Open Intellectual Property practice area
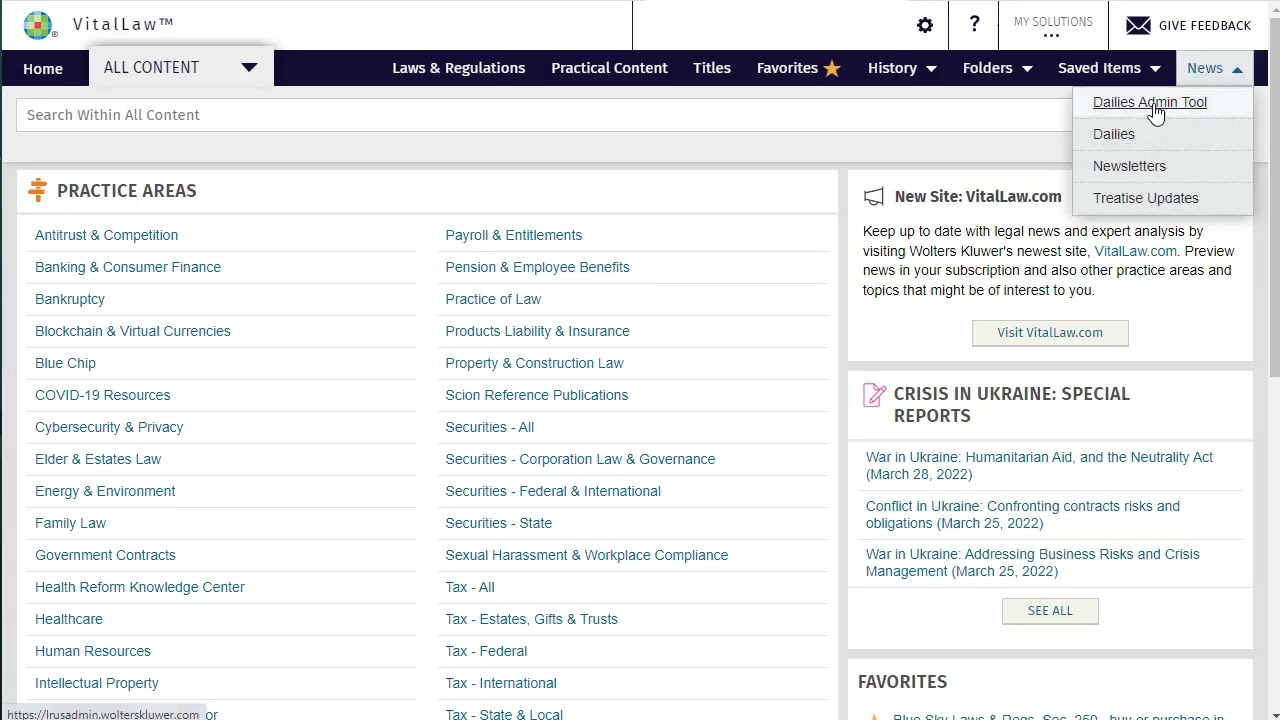 click(97, 683)
